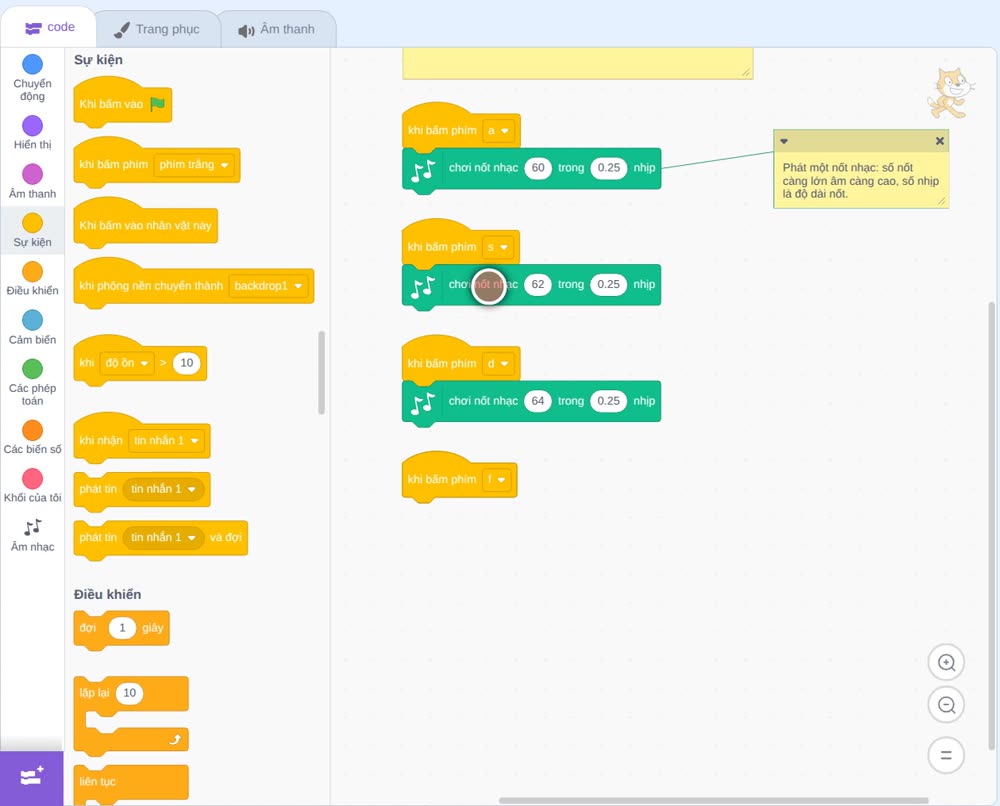
Task: Click the threshold value 10 in độ ồn block
Action: click(x=186, y=363)
